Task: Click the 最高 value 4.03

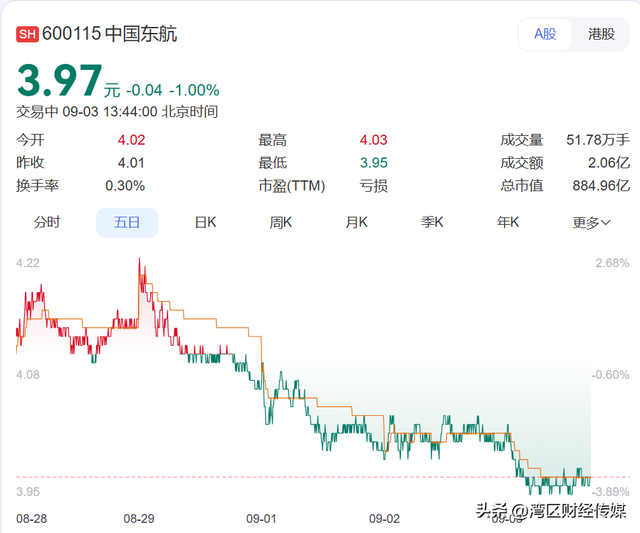Action: [373, 140]
